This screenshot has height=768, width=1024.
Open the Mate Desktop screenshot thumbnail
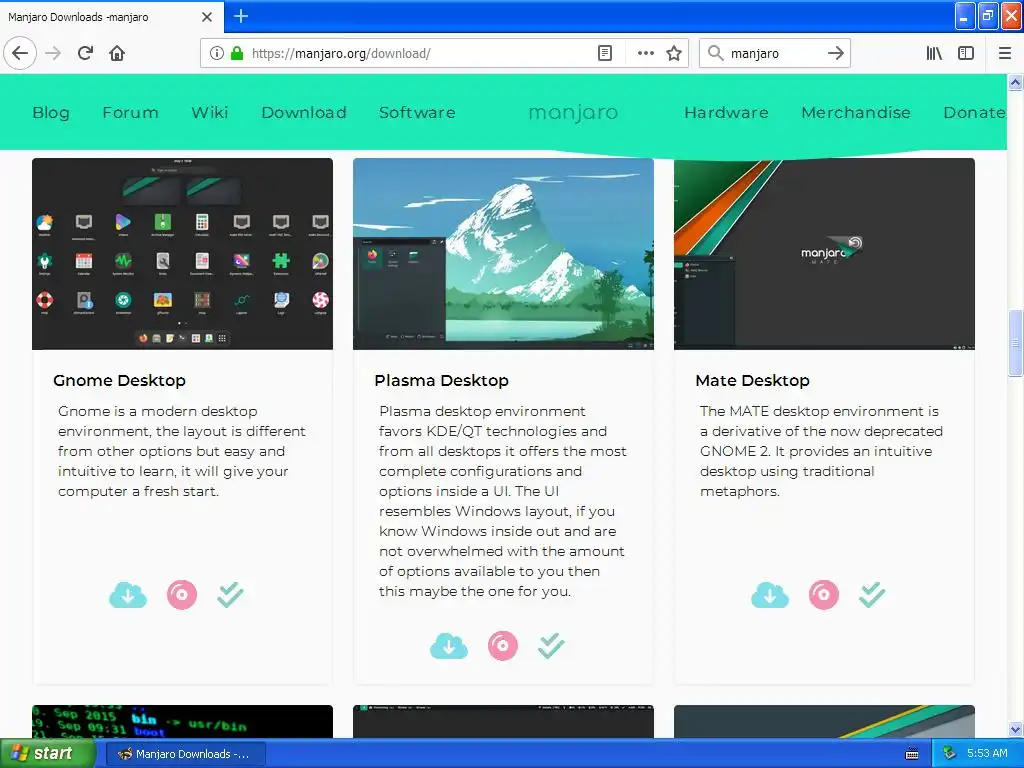coord(824,253)
